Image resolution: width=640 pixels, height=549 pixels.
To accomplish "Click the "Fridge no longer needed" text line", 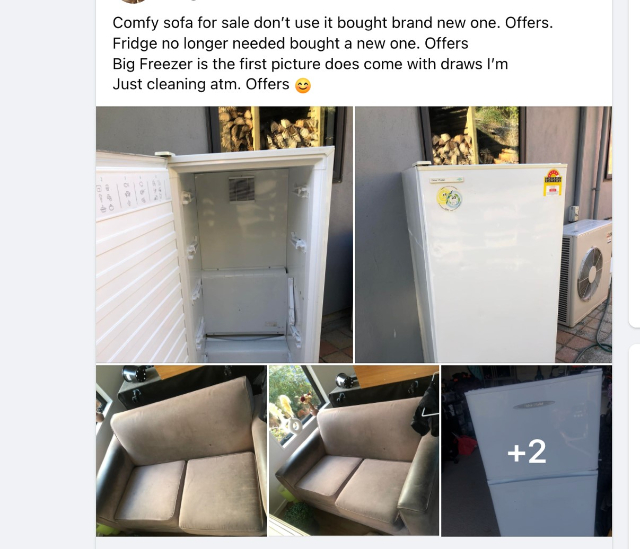I will tap(290, 43).
